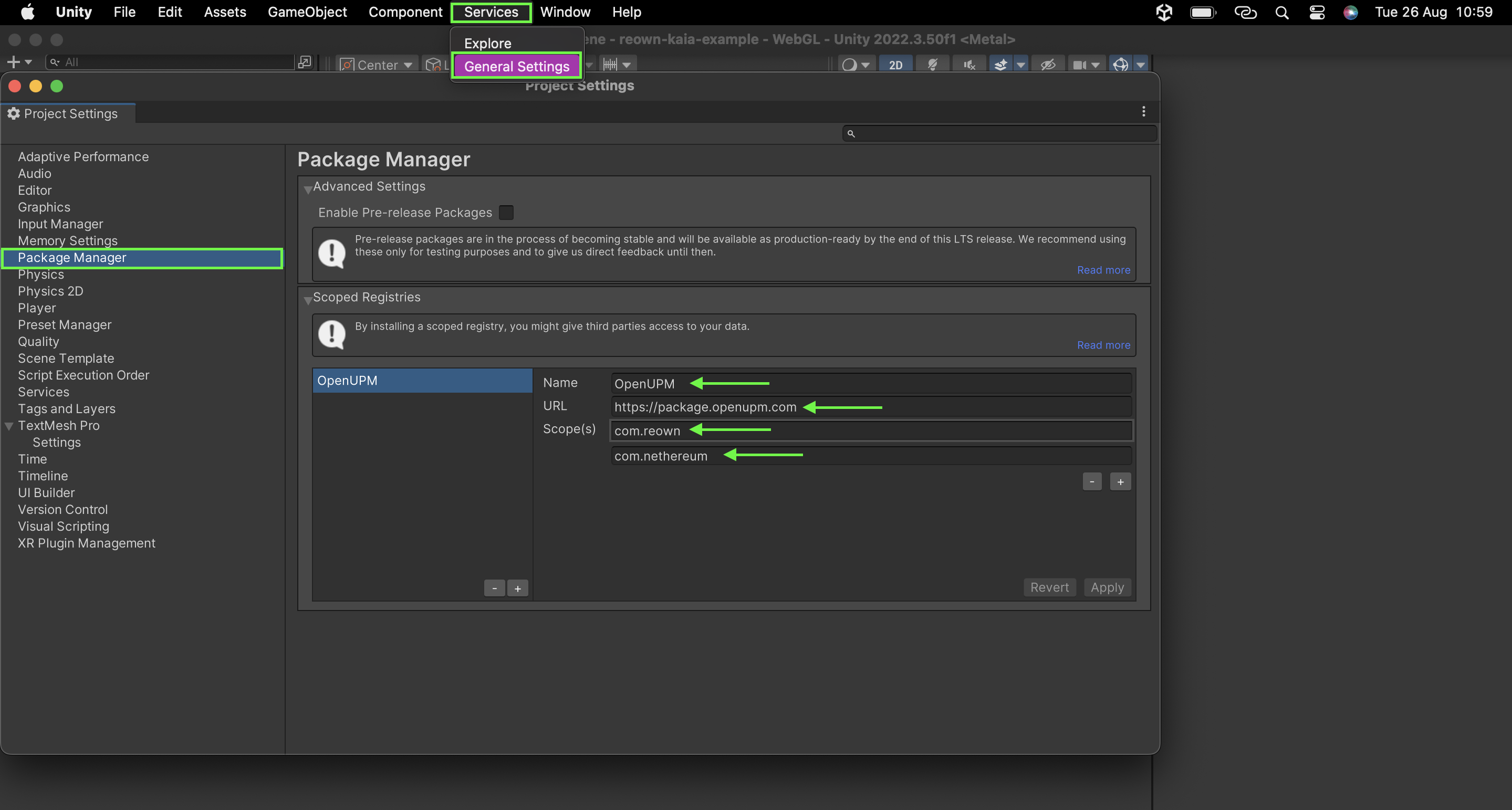
Task: Click Read more under scoped registry warning
Action: coord(1103,345)
